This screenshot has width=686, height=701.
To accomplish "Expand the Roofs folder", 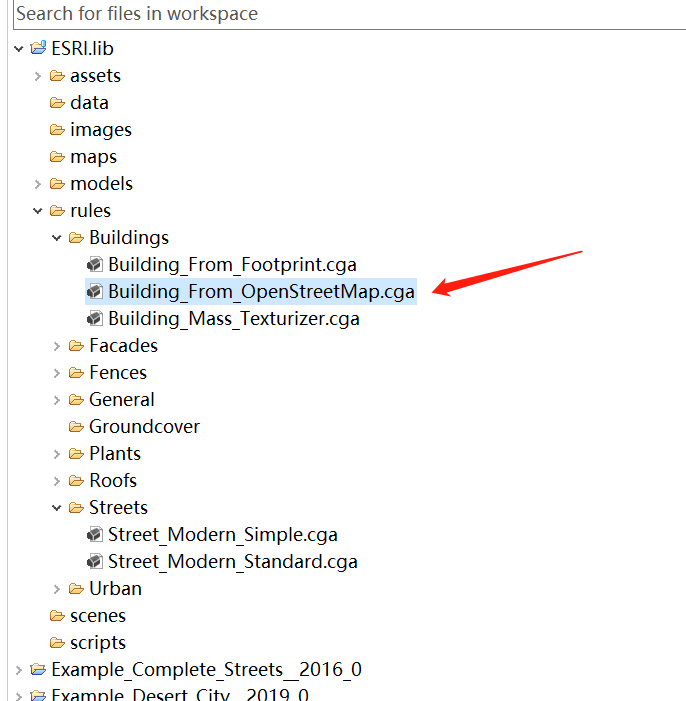I will 56,481.
